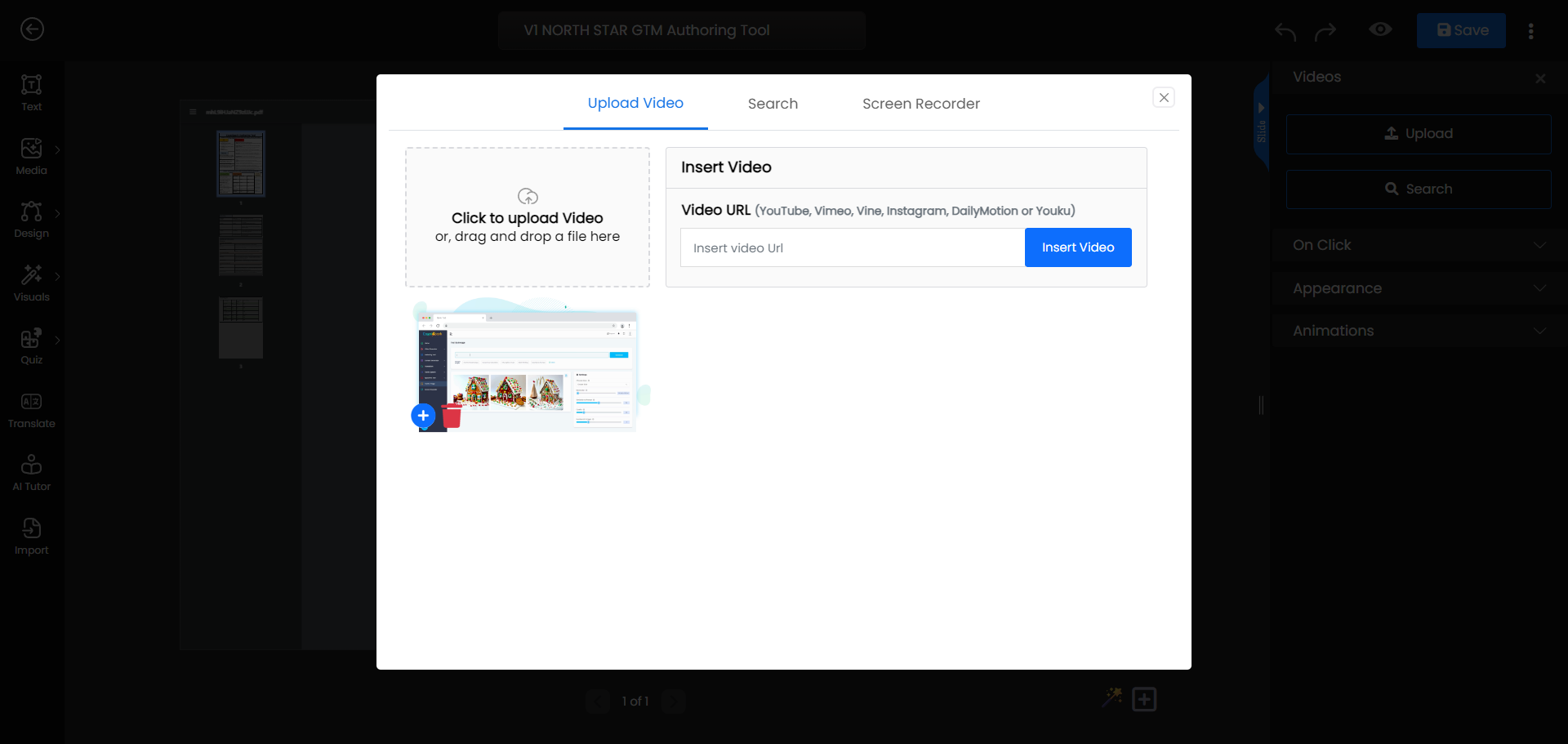Select second page thumbnail in PDF viewer
The image size is (1568, 744).
(241, 245)
